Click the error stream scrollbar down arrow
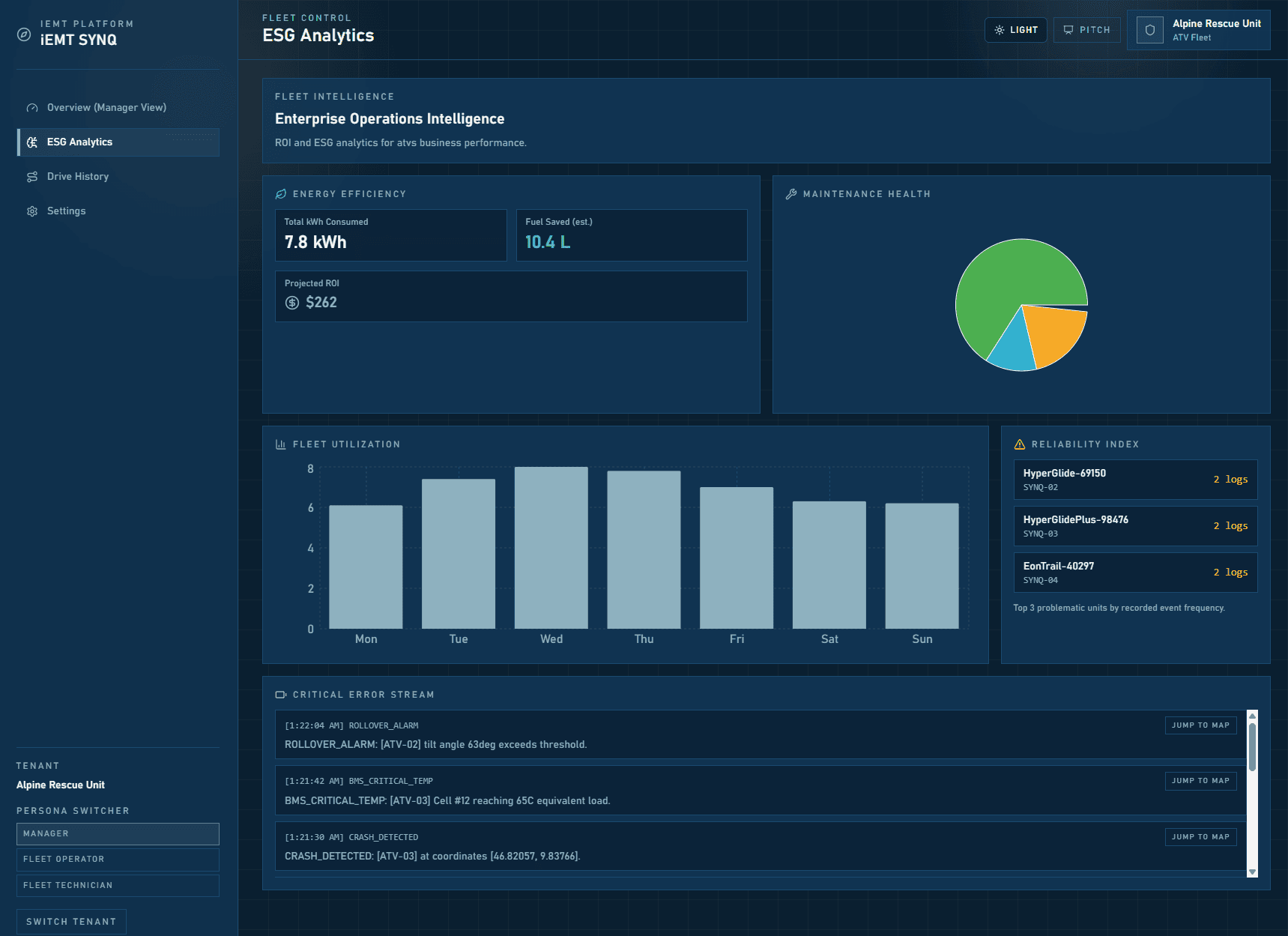The height and width of the screenshot is (936, 1288). click(1252, 872)
